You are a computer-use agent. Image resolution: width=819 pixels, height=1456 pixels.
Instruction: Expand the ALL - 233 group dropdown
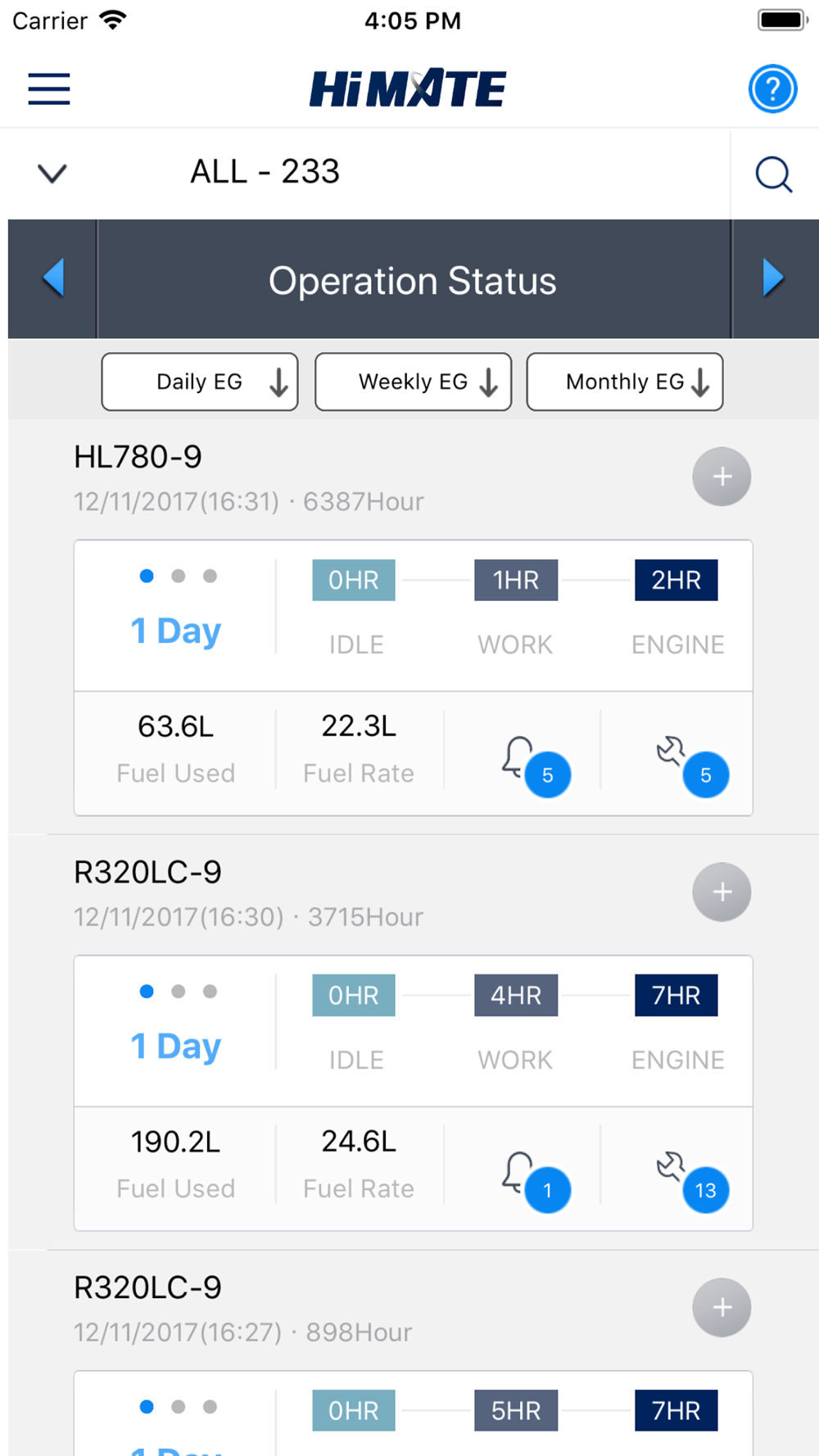tap(52, 174)
